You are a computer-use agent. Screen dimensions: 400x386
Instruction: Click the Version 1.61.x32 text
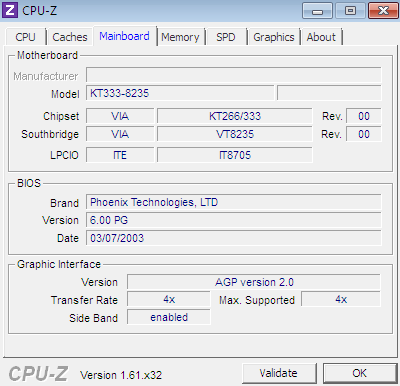click(x=121, y=375)
